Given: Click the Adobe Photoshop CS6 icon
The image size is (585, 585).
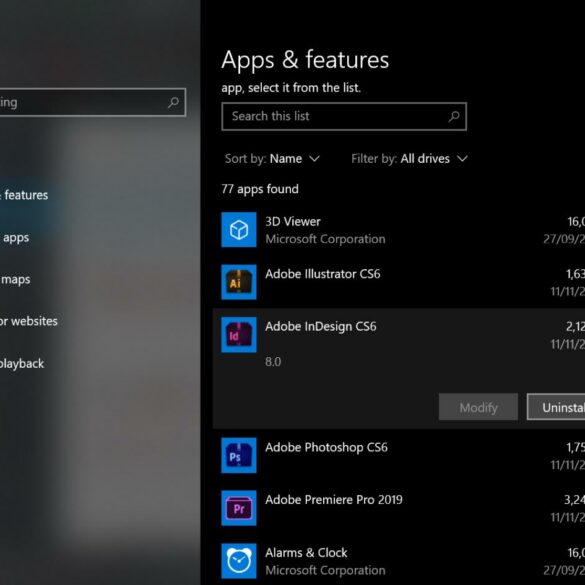Looking at the screenshot, I should 239,455.
